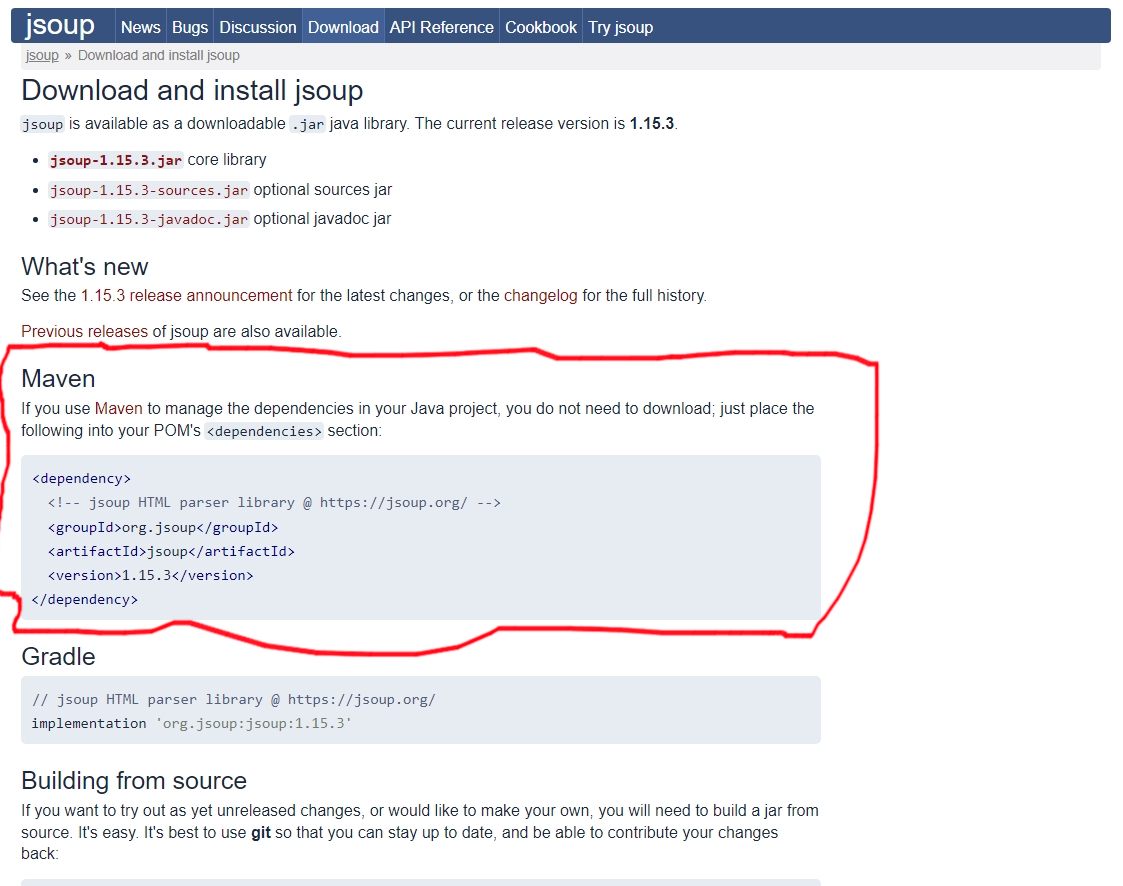
Task: Click the Download and install jsoup heading
Action: (x=192, y=90)
